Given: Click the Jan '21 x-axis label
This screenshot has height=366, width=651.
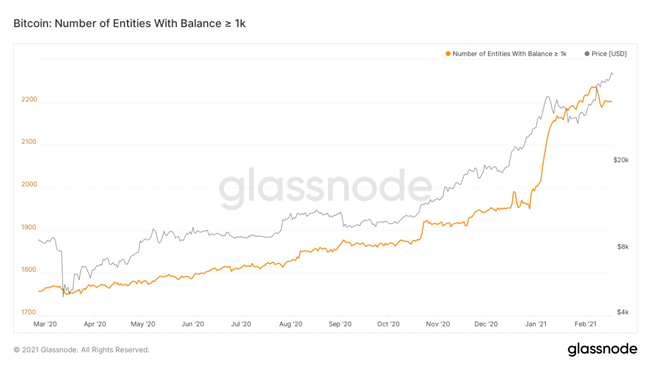Looking at the screenshot, I should (536, 324).
